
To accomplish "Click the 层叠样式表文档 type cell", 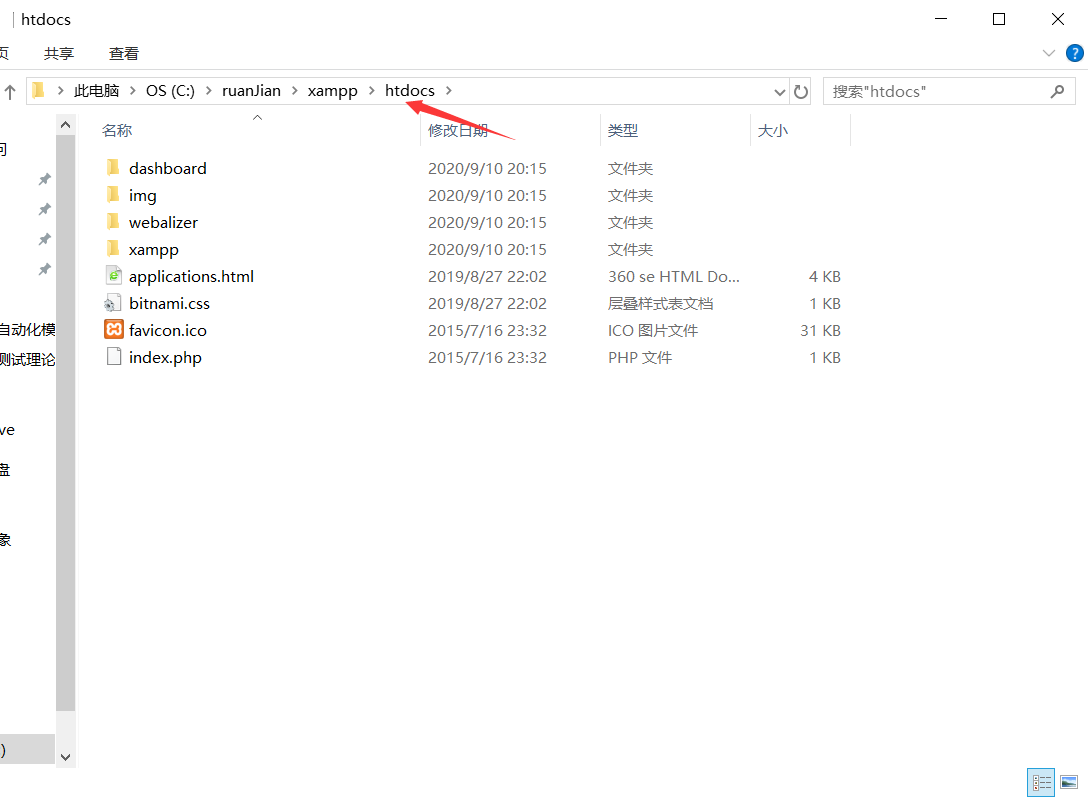I will point(660,304).
